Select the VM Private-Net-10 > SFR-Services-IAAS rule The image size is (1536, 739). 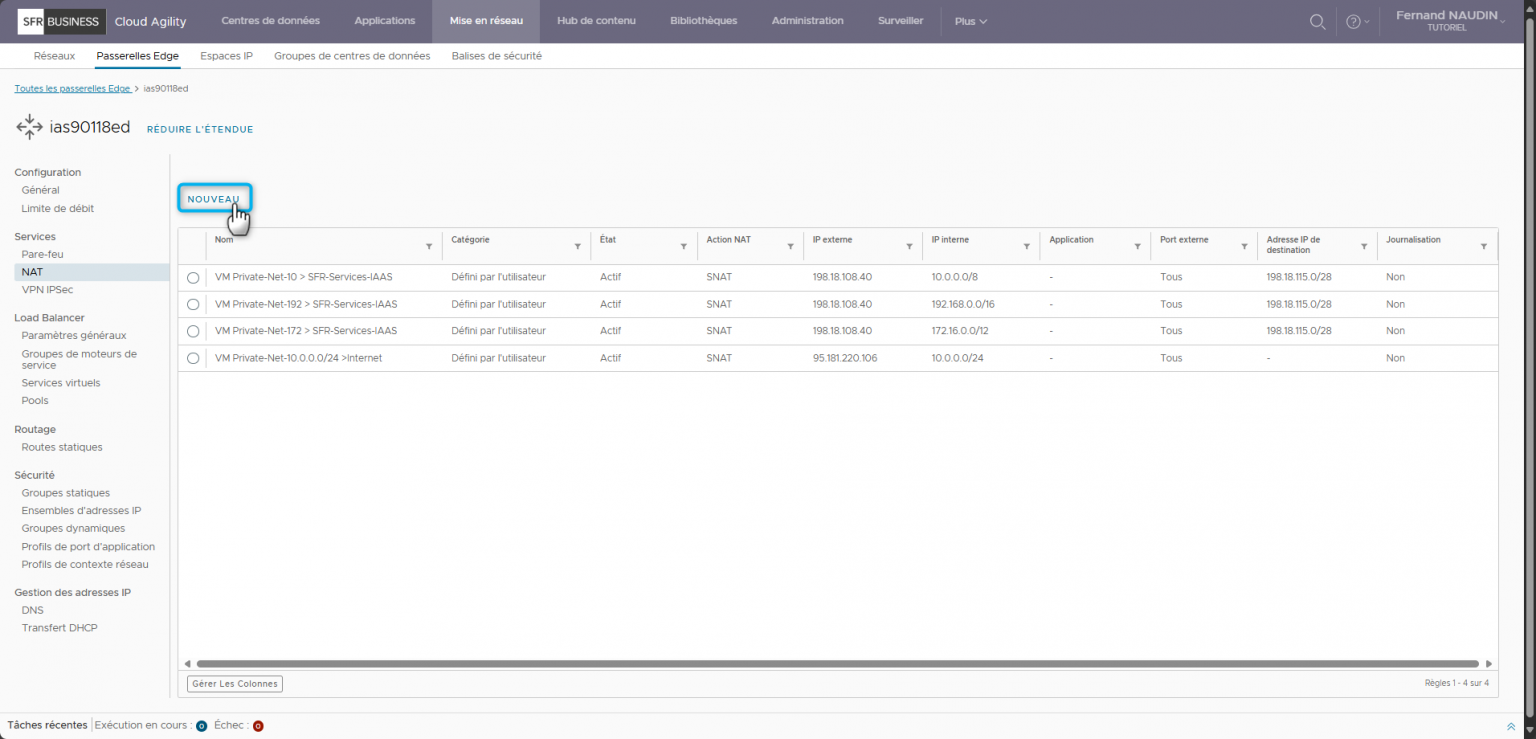click(193, 277)
